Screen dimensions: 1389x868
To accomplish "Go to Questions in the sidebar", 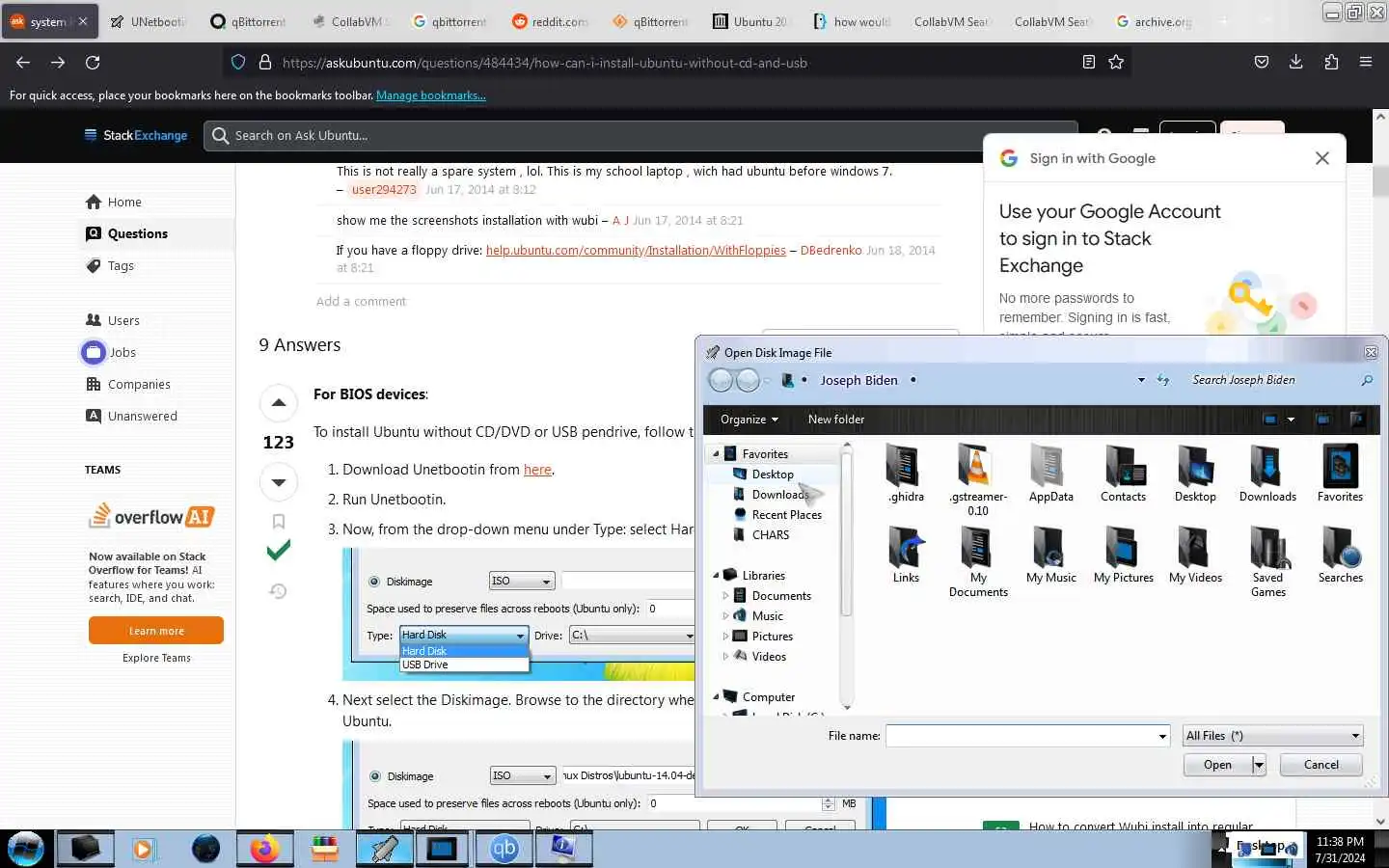I will tap(138, 233).
